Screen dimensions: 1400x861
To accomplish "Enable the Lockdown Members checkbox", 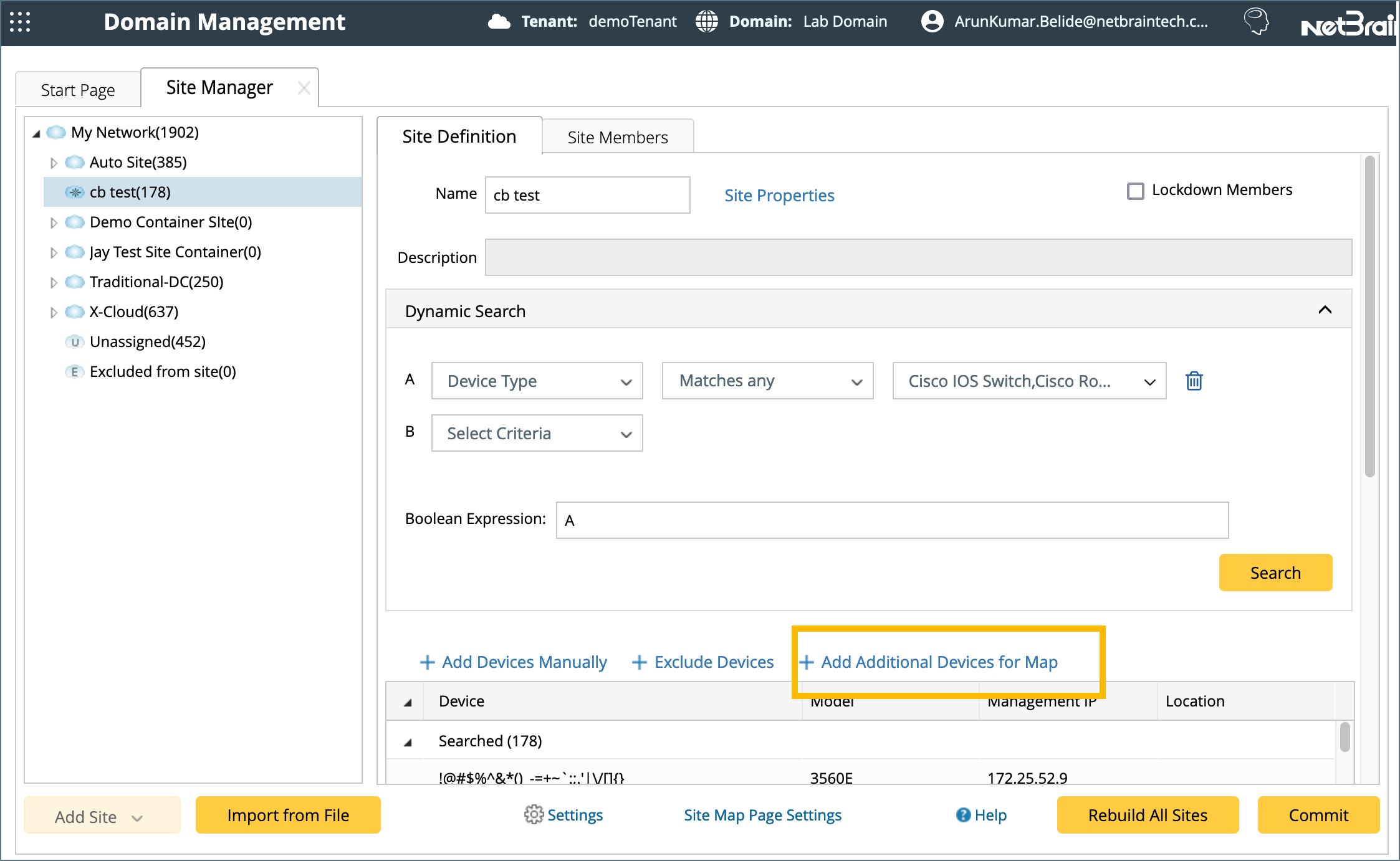I will [1135, 191].
